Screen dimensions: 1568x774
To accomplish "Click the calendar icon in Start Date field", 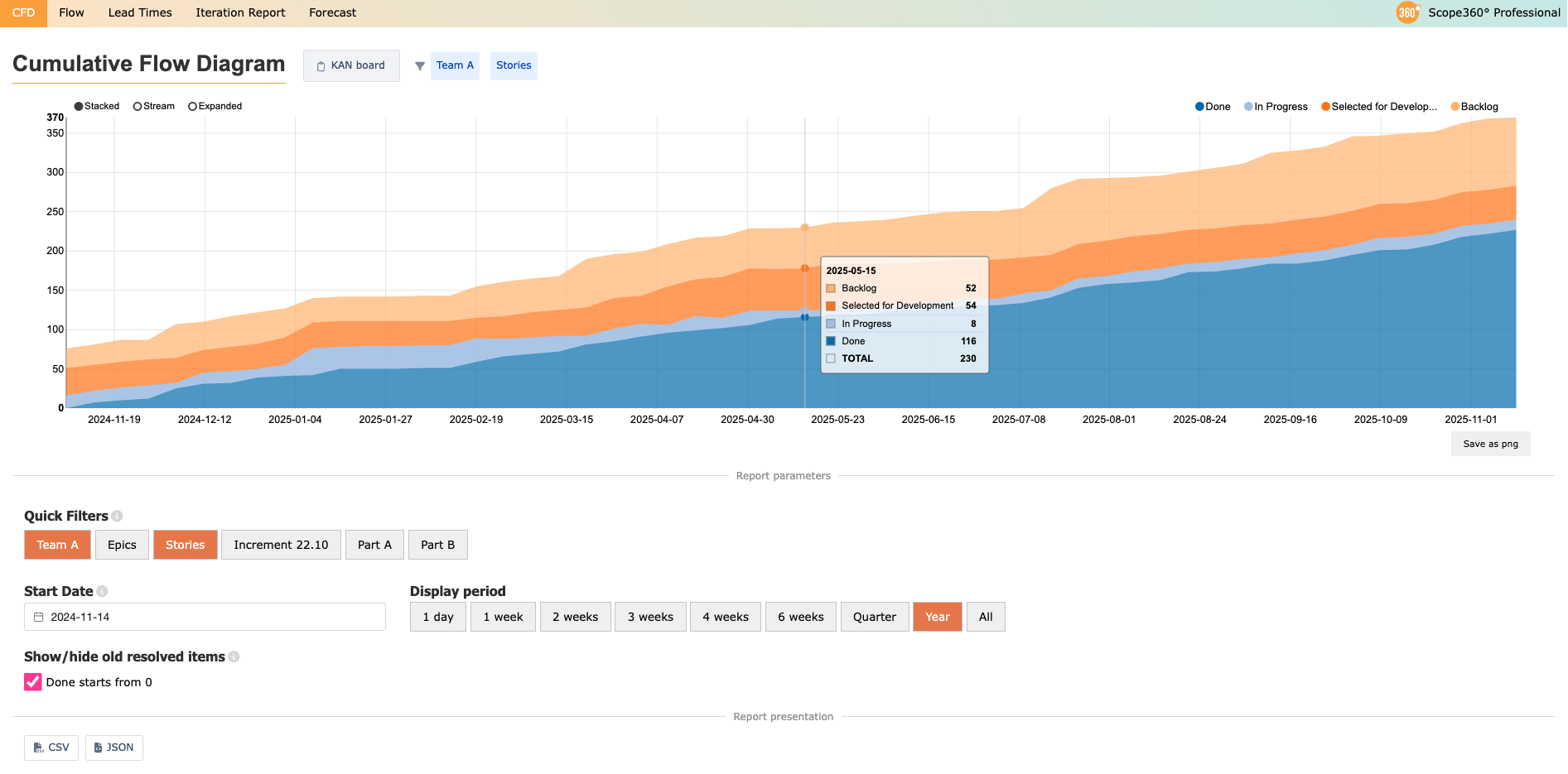I will 39,618.
